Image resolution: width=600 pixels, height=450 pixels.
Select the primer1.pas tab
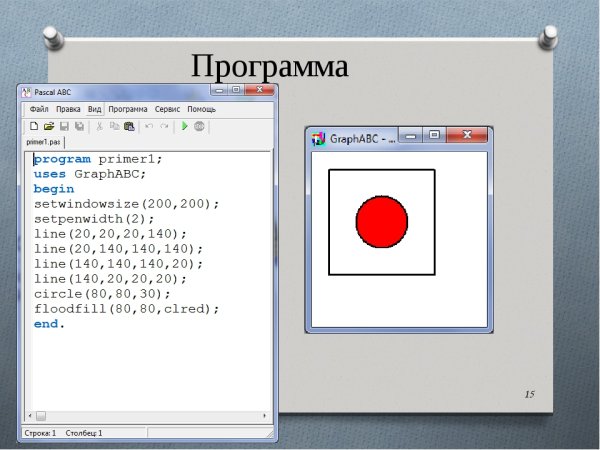[43, 143]
